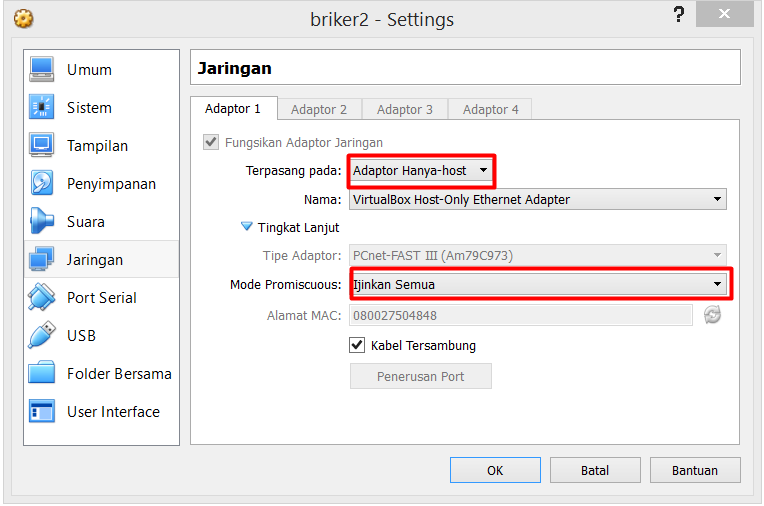Screen dimensions: 764x506
Task: Select the Sistem chip icon
Action: (41, 107)
